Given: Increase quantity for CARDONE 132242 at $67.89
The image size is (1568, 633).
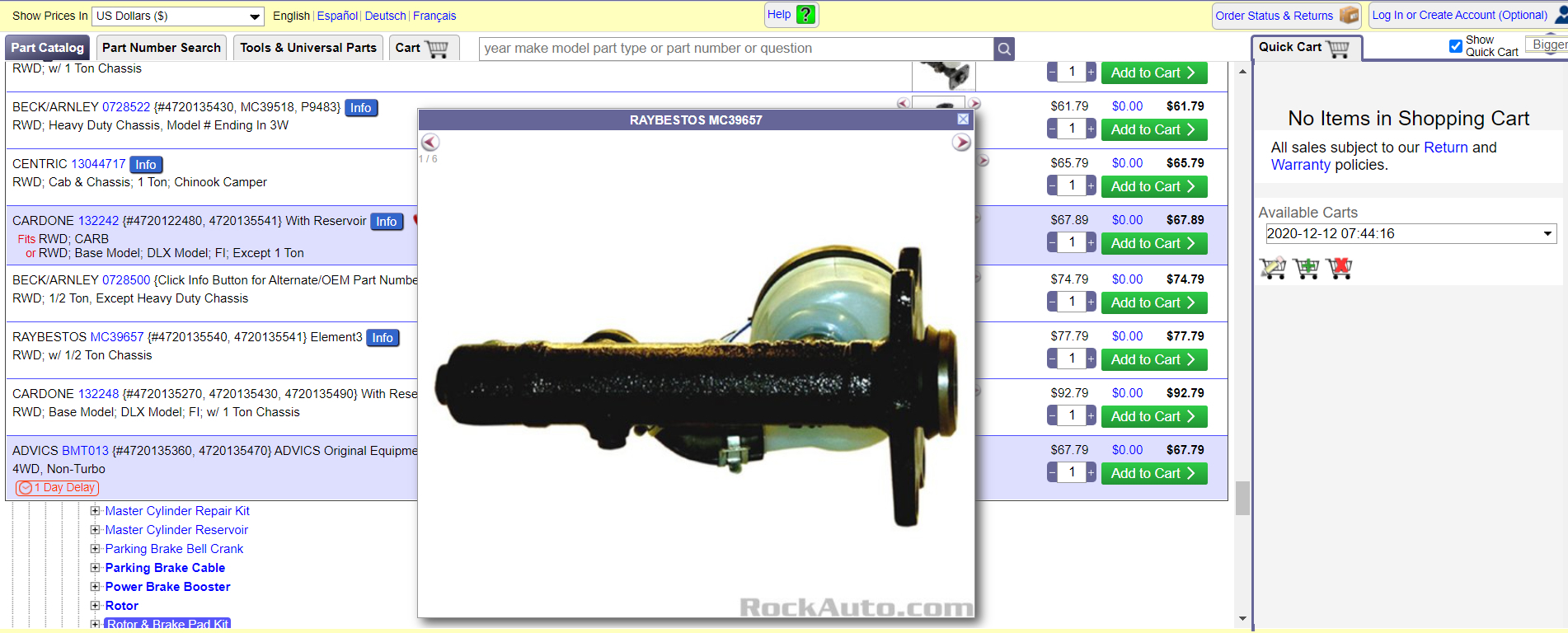Looking at the screenshot, I should tap(1091, 243).
